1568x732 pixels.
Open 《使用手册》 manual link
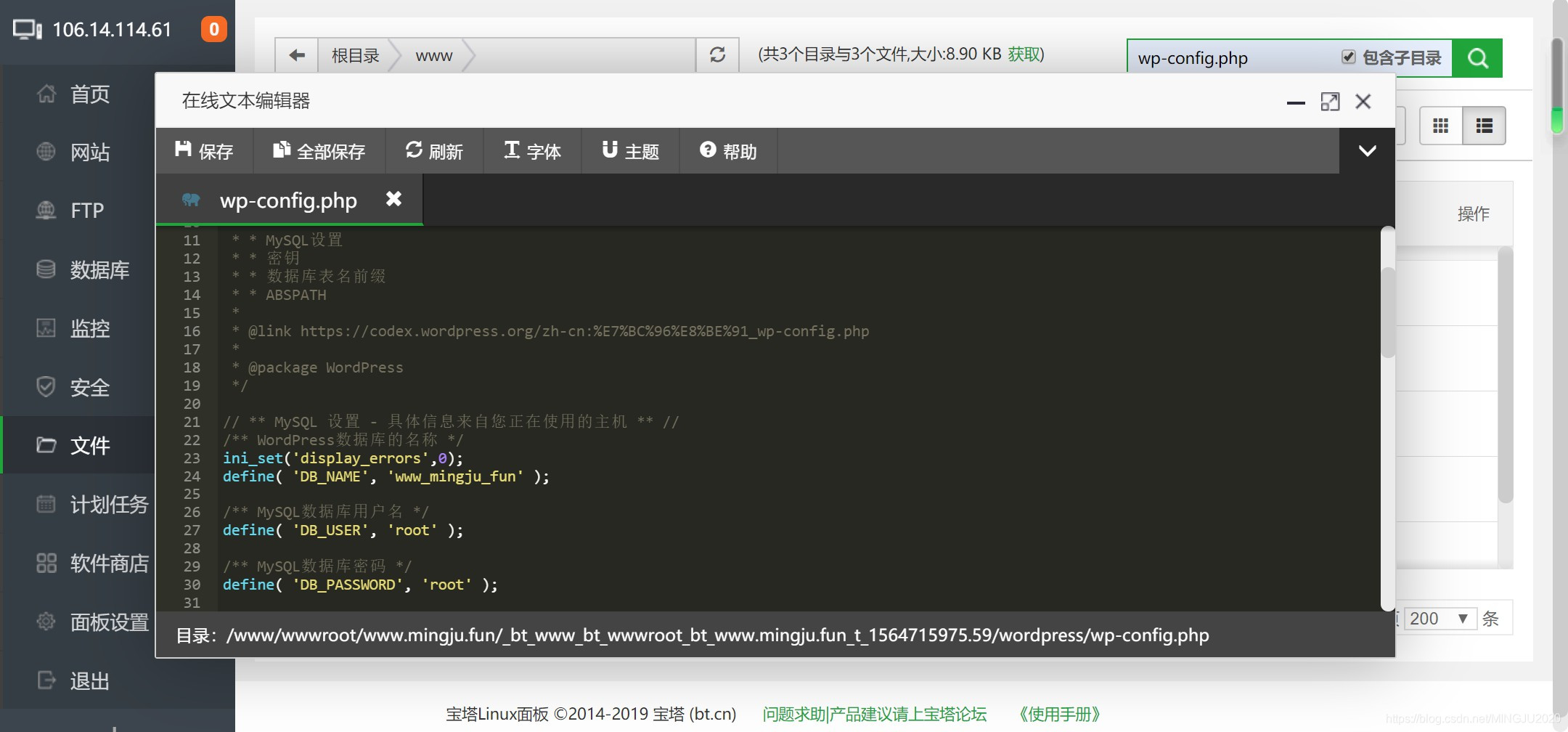point(1060,714)
